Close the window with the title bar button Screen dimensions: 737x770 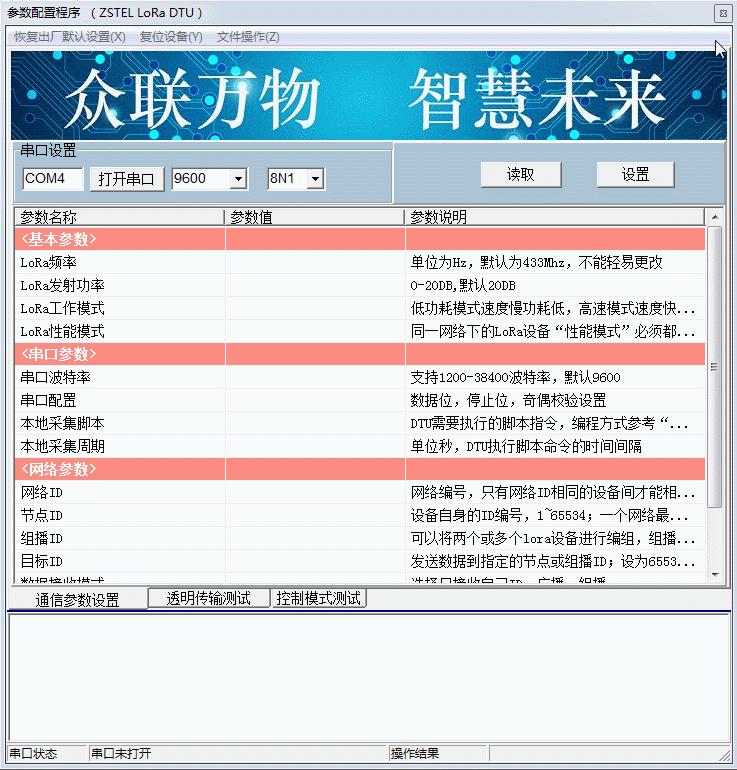coord(723,13)
